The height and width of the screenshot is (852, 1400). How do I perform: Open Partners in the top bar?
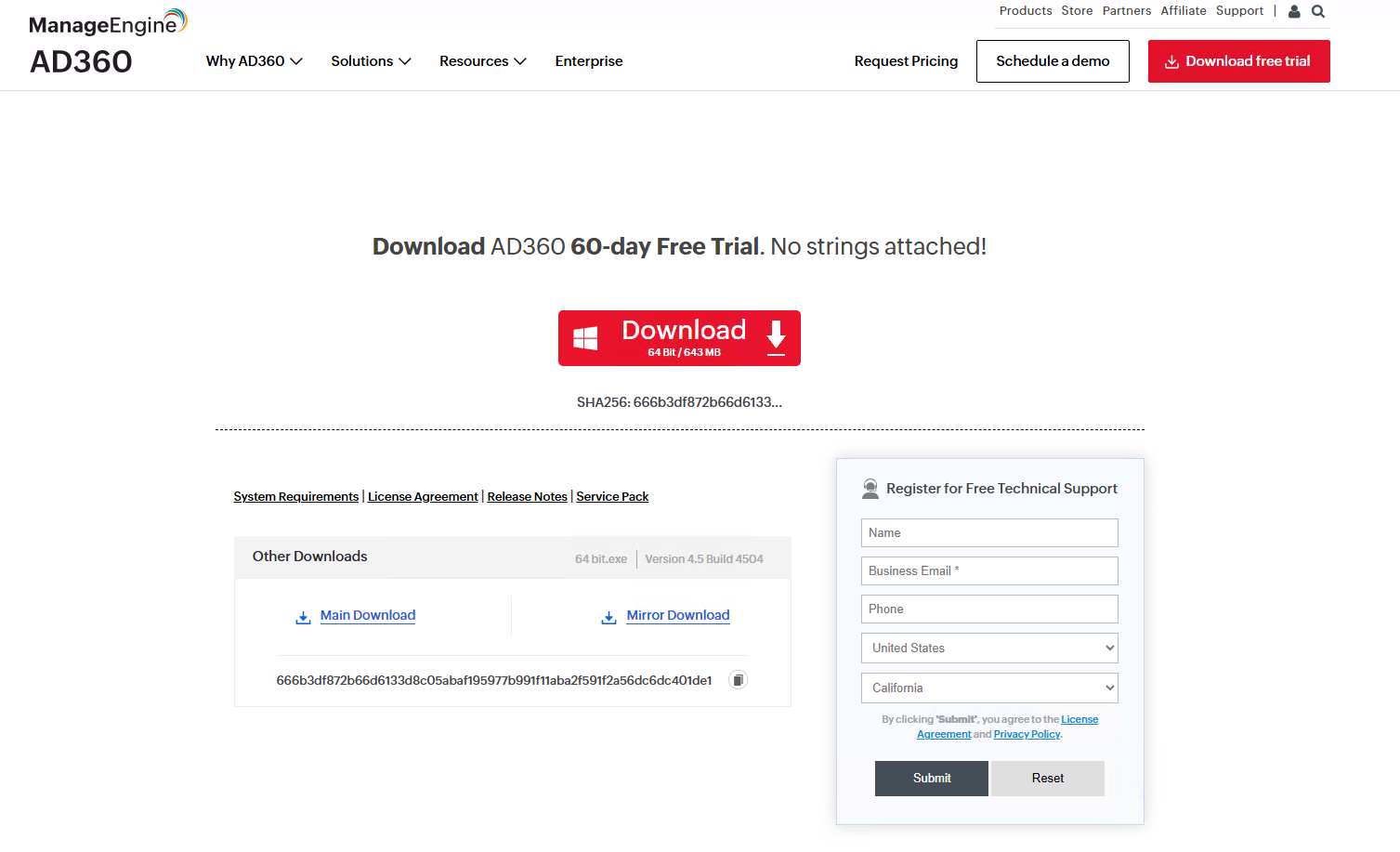[x=1127, y=11]
